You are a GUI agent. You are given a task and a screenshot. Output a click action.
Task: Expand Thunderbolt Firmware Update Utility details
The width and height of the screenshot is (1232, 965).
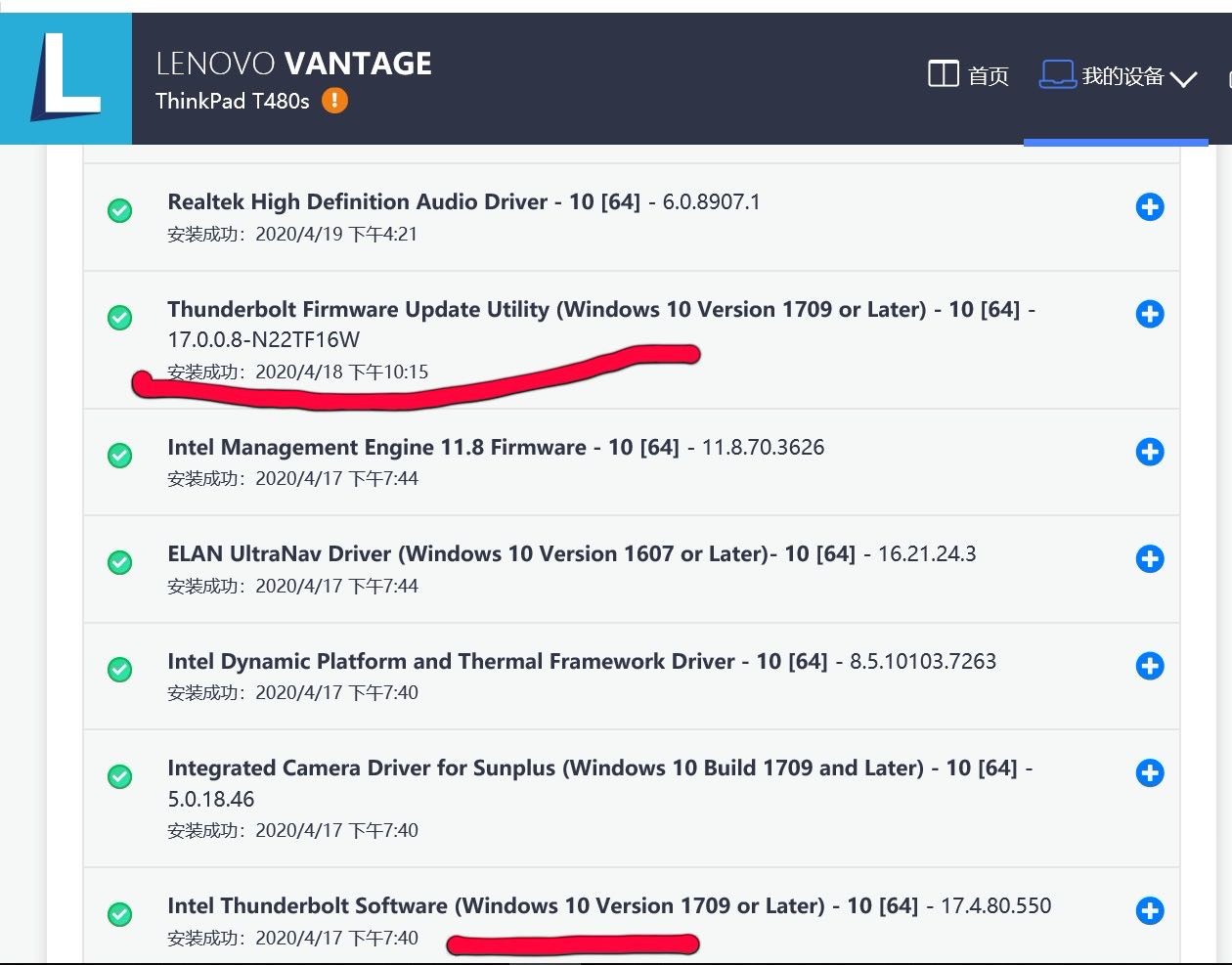click(1149, 314)
